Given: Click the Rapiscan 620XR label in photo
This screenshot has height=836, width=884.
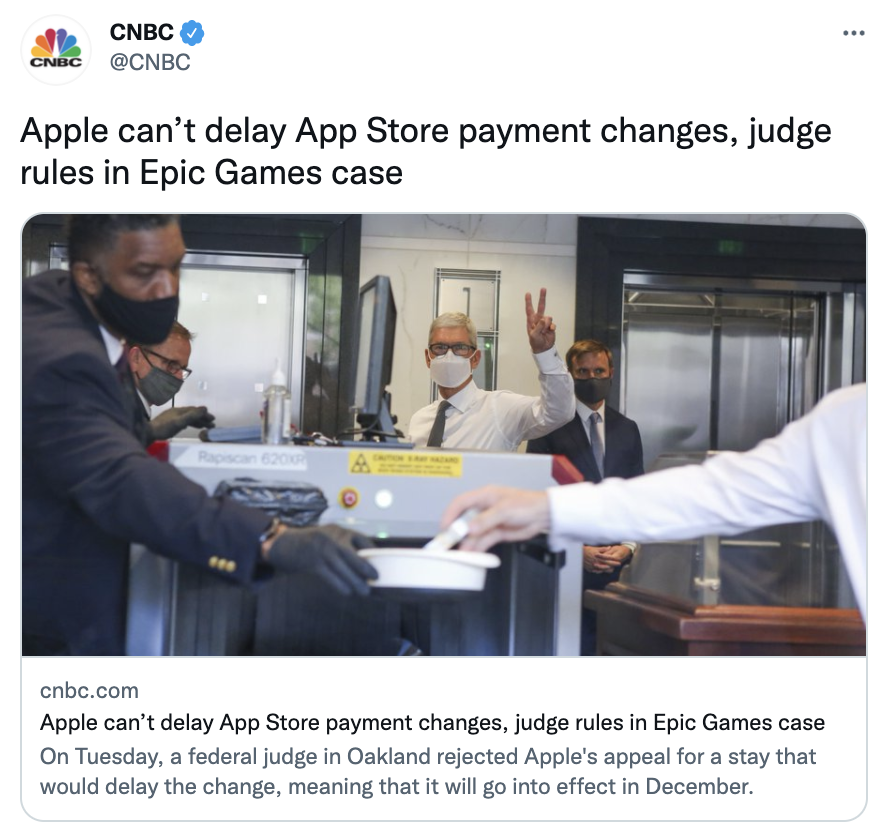Looking at the screenshot, I should click(x=251, y=459).
